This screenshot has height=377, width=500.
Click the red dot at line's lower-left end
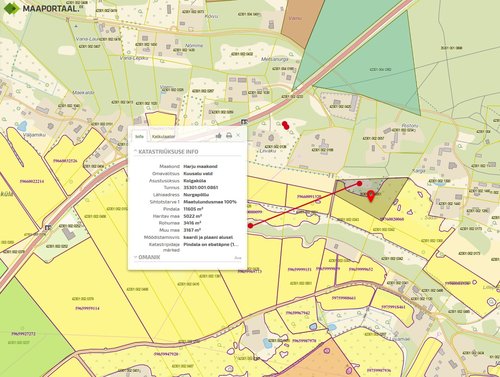250,226
